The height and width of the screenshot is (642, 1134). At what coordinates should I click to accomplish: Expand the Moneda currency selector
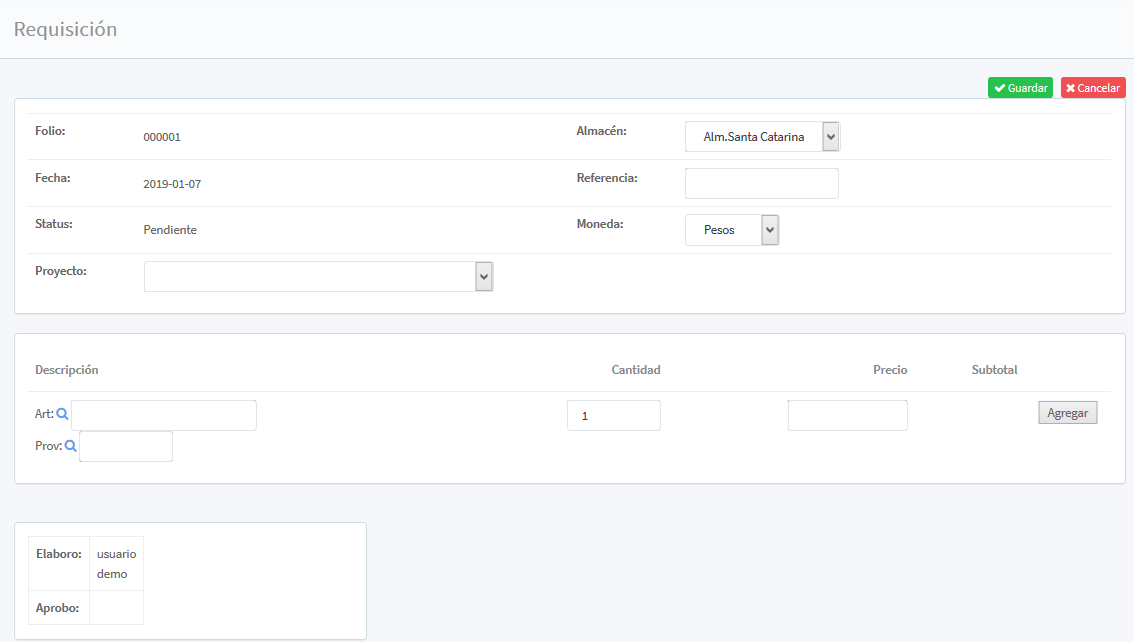coord(731,230)
